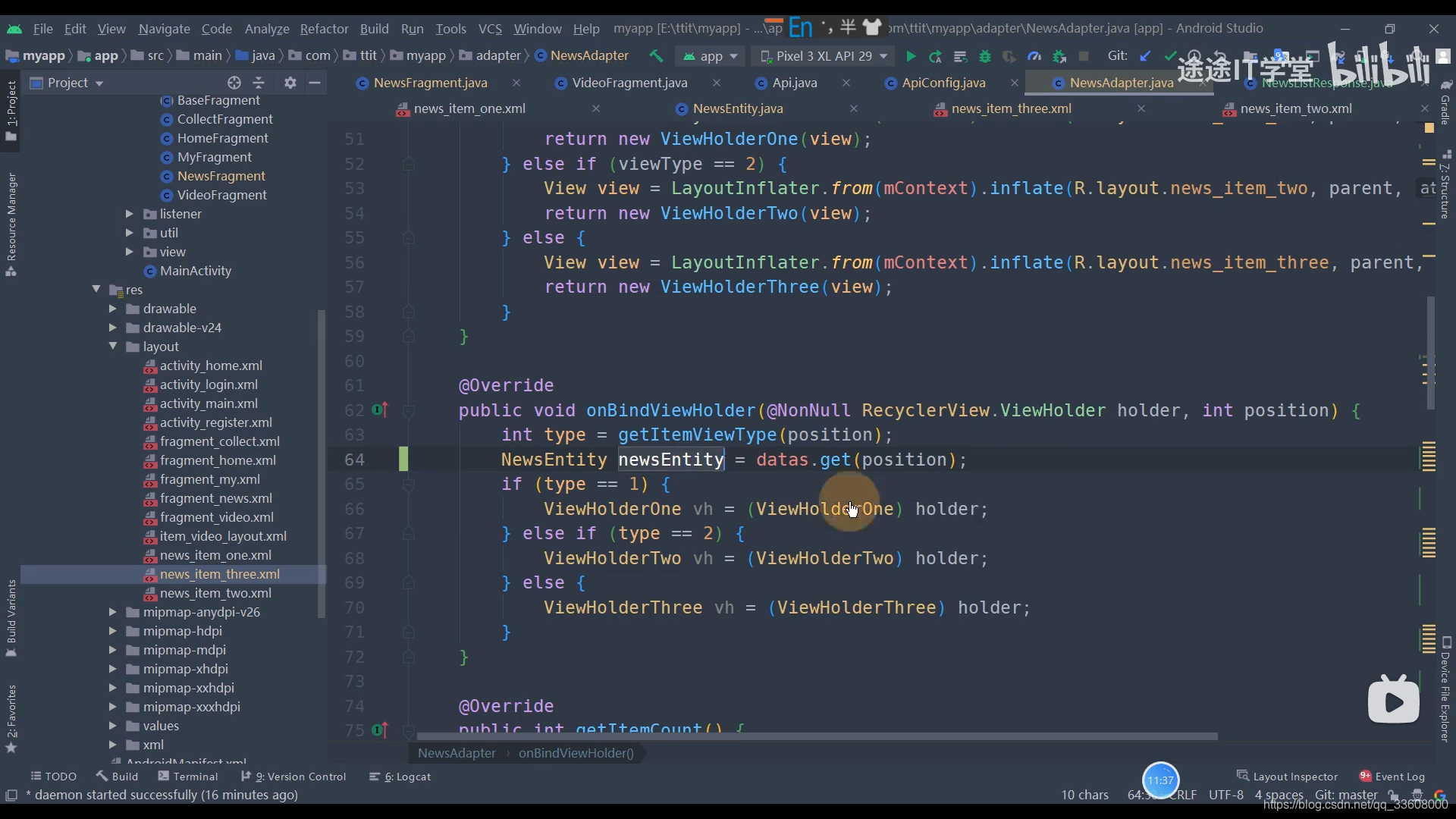
Task: Click the Apply Code Changes icon
Action: (x=960, y=56)
